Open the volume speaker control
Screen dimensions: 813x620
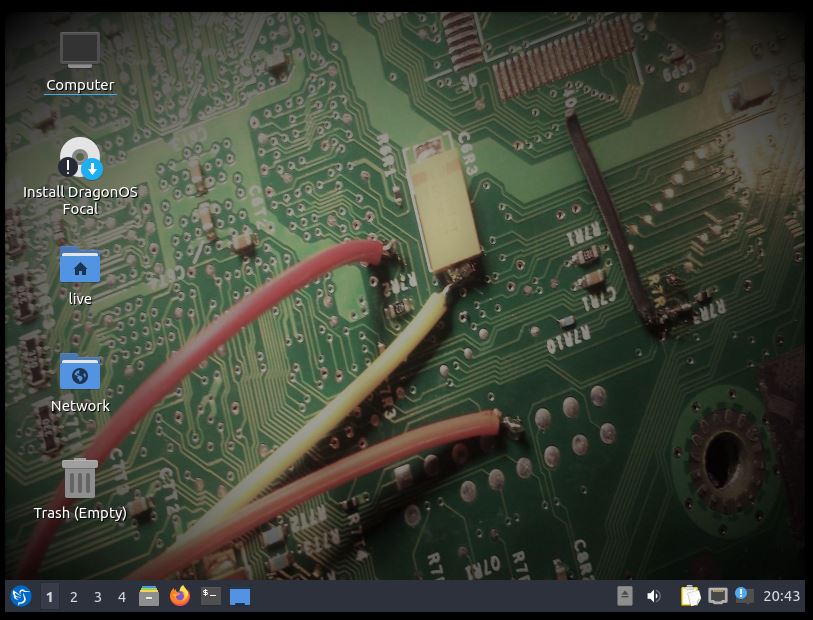click(x=653, y=596)
